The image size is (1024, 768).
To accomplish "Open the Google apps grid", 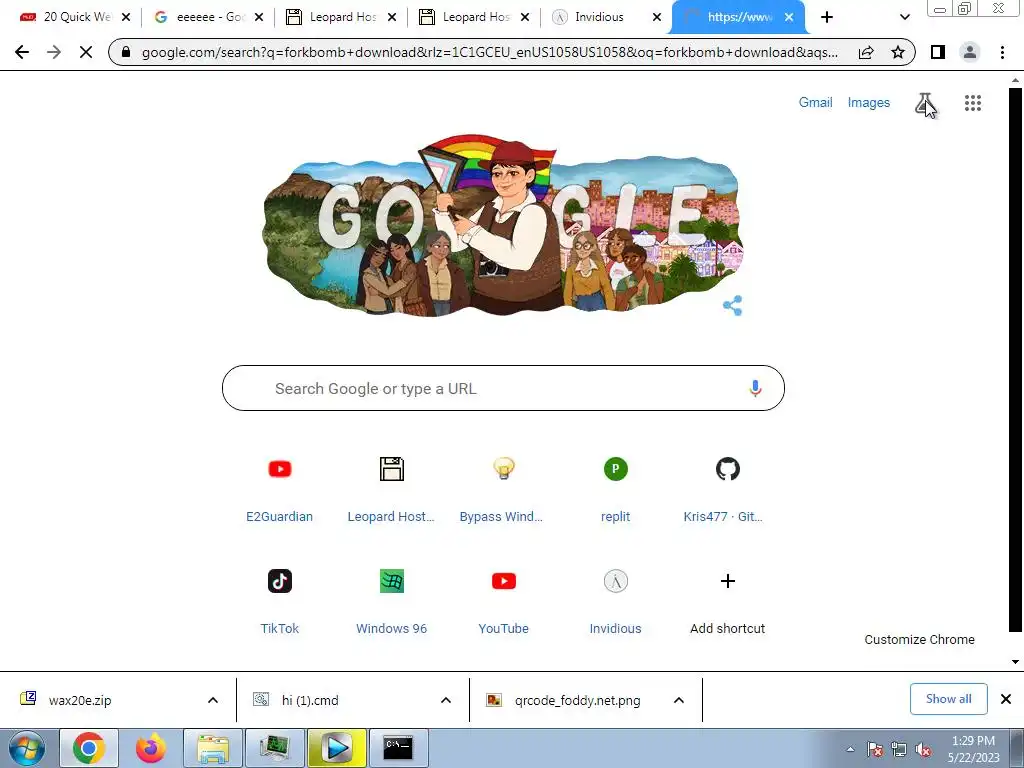I will [x=972, y=103].
